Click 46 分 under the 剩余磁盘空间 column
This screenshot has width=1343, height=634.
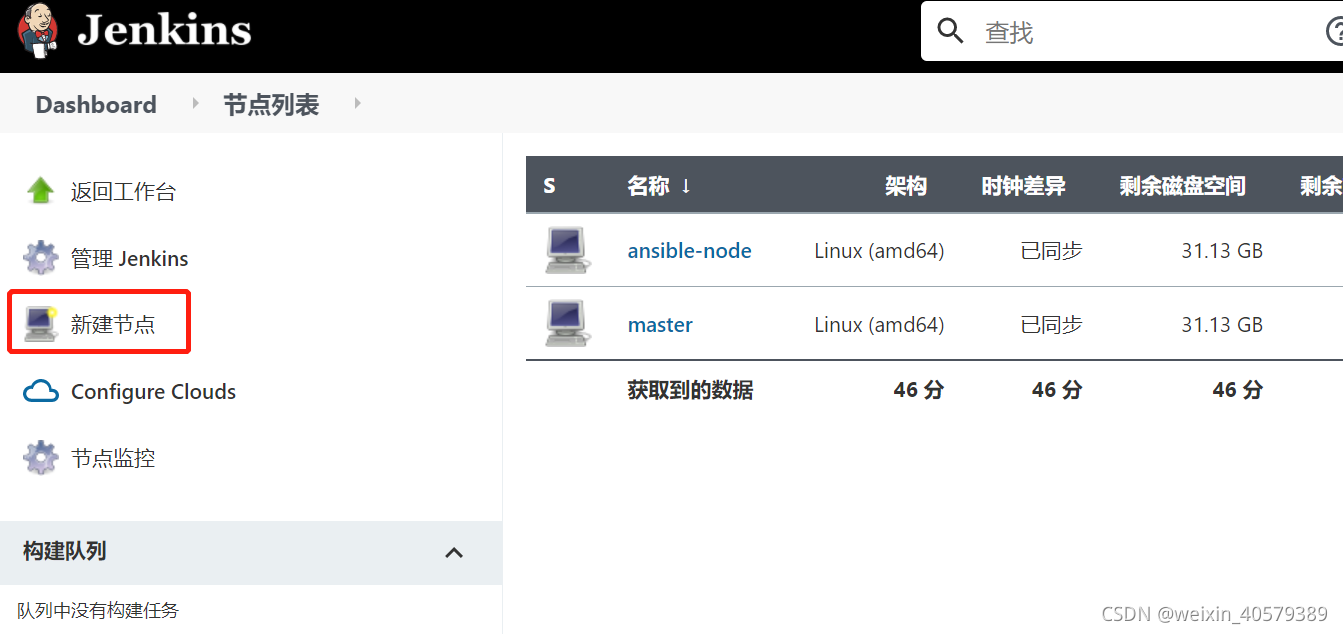pos(1238,390)
